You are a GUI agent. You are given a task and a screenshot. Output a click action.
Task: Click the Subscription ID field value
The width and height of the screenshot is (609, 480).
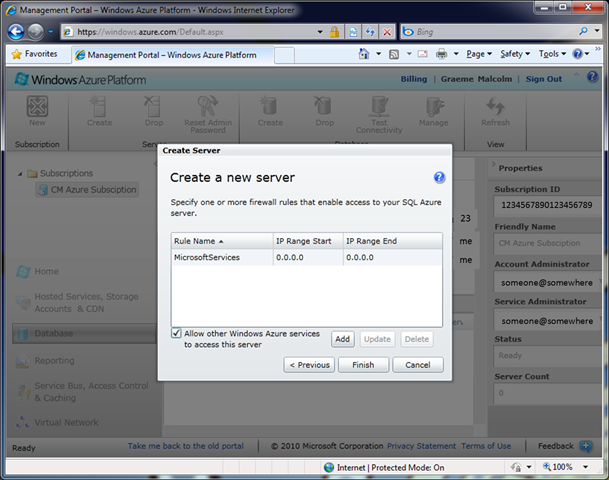point(546,205)
